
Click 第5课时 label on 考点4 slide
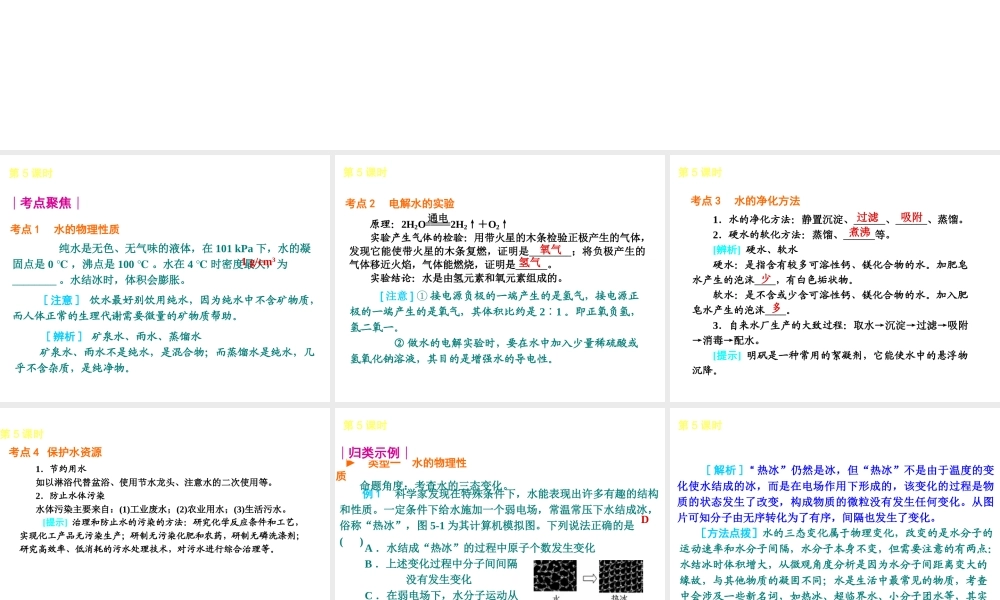22,434
